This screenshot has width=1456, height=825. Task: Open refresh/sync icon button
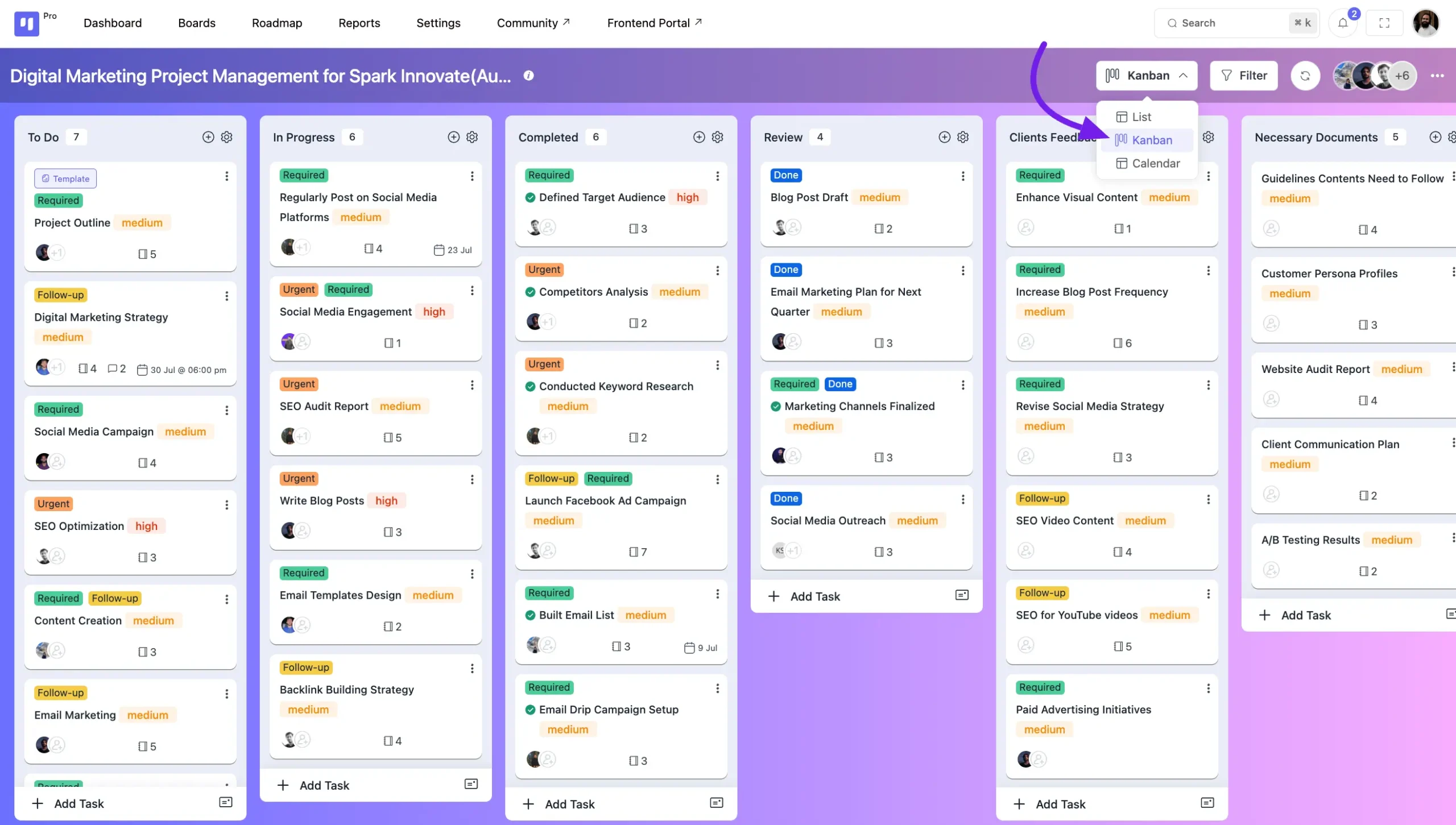pyautogui.click(x=1305, y=75)
